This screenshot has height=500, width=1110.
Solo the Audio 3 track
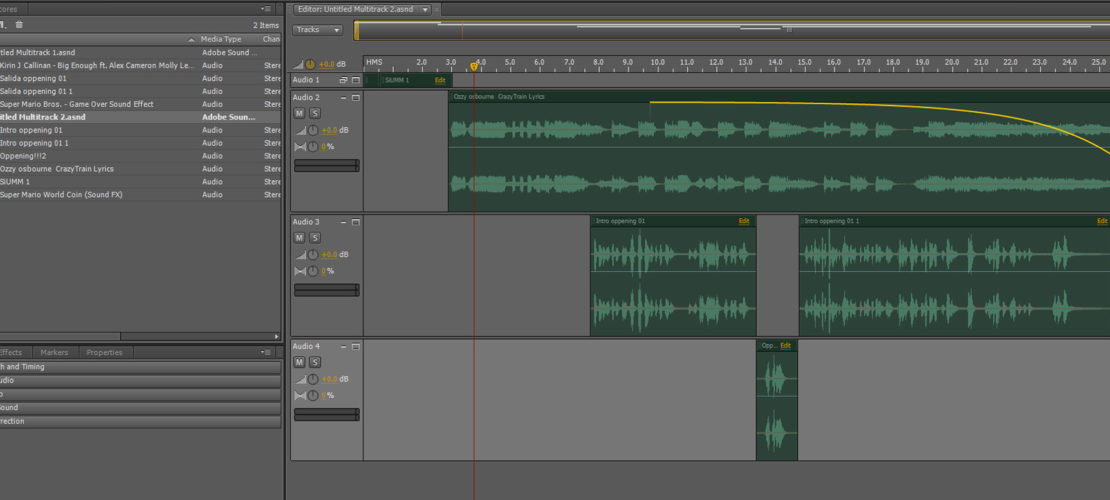pos(314,238)
